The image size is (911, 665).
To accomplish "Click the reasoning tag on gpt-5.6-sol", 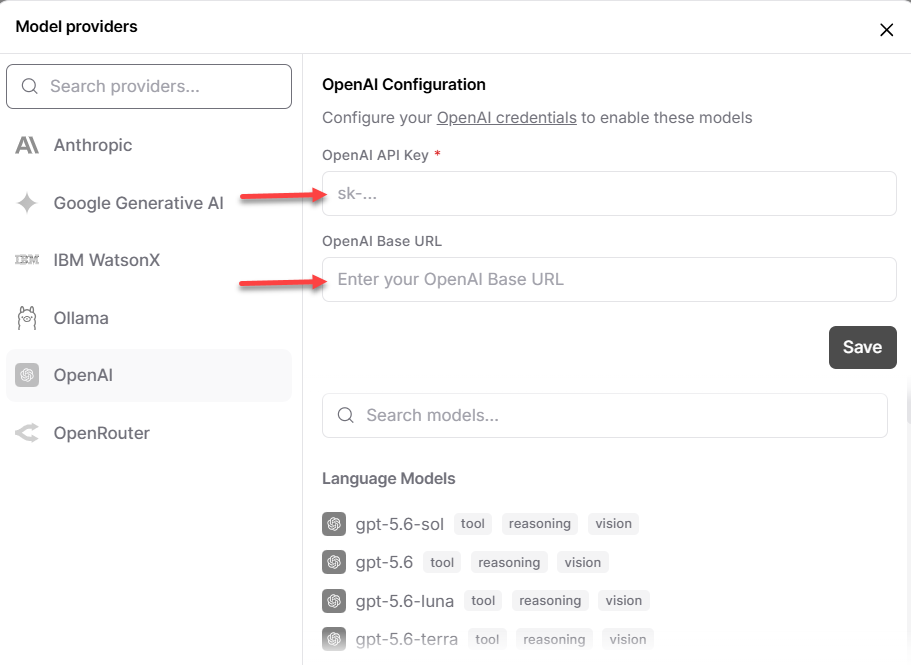I will [x=540, y=524].
